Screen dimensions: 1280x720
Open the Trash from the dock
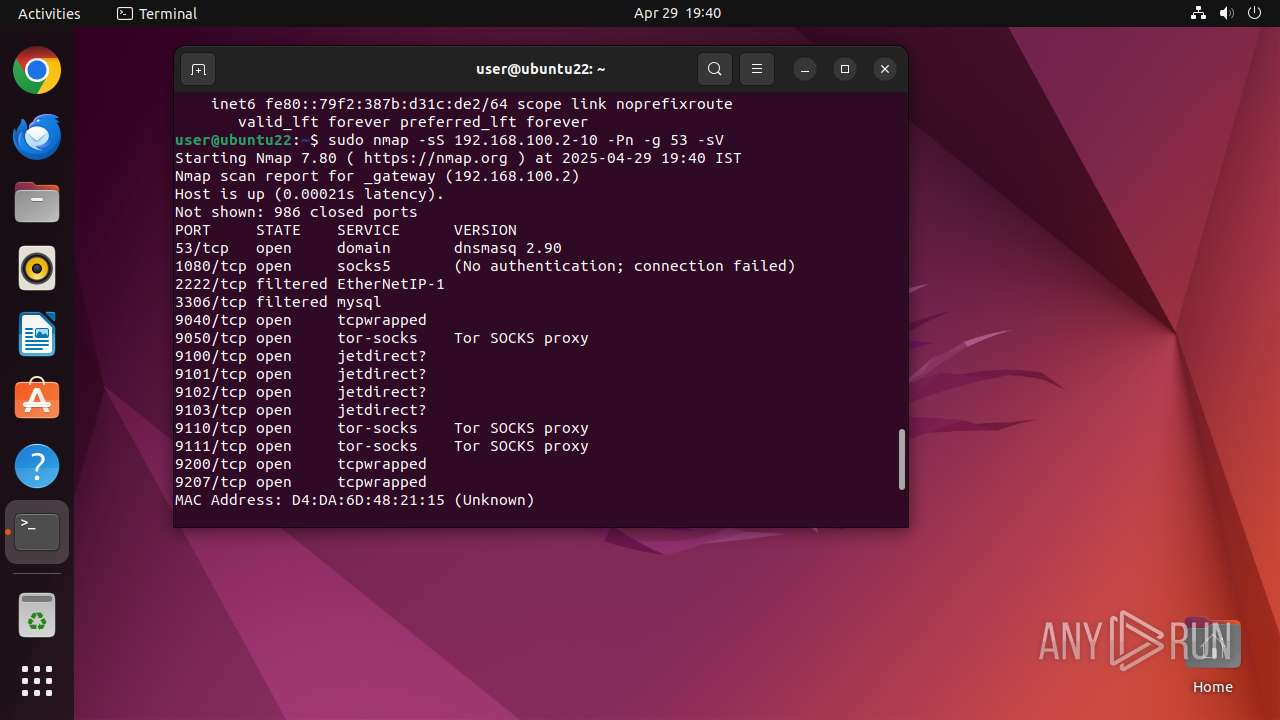pos(37,615)
